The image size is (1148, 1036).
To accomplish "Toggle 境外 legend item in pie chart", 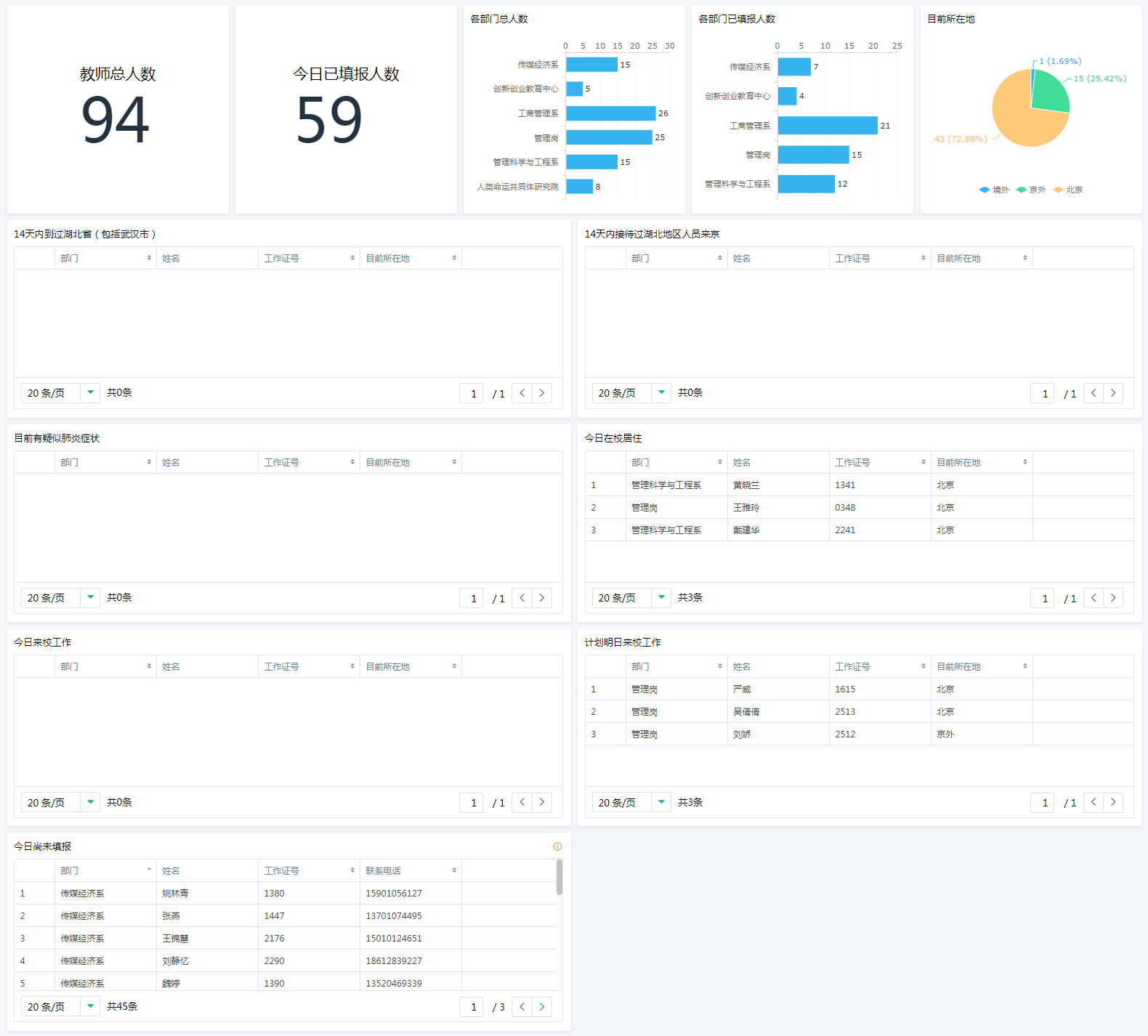I will 994,190.
